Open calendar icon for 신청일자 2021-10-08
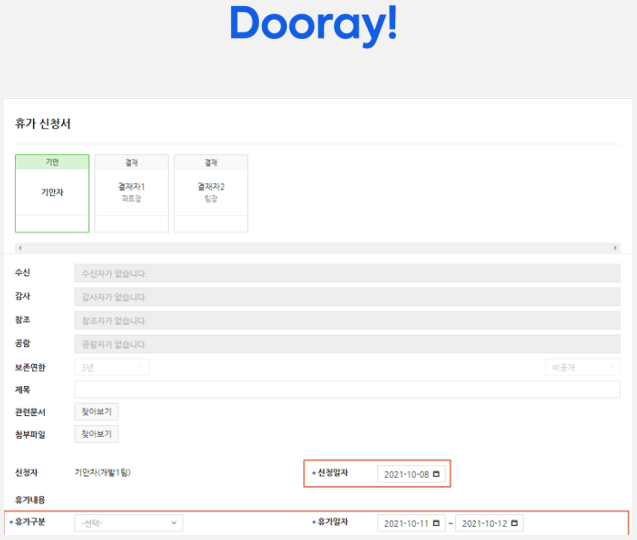 436,474
